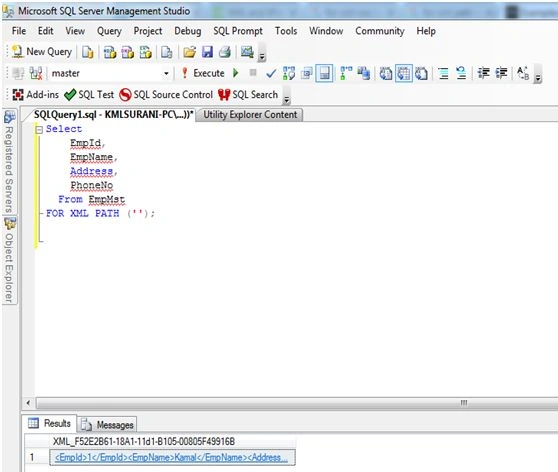Select Results to File option
558x472 pixels.
click(x=421, y=74)
